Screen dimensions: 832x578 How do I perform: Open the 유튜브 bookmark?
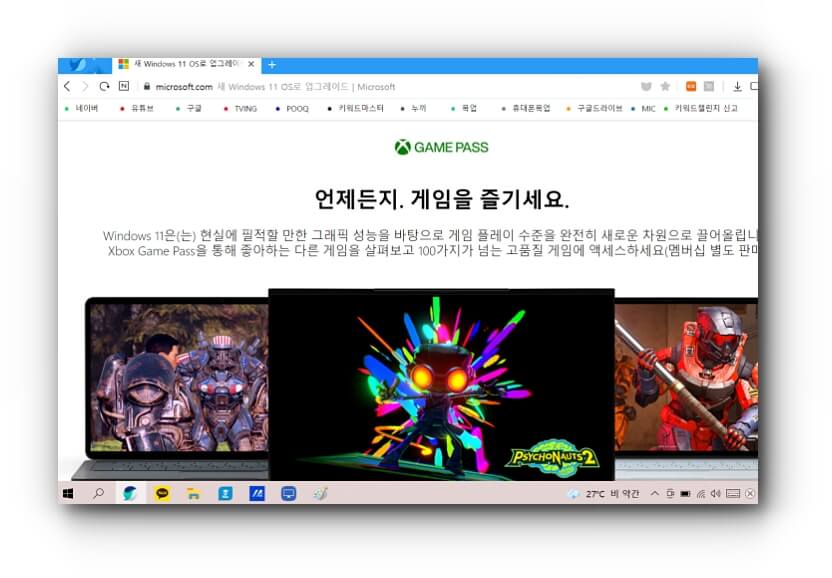pos(137,108)
